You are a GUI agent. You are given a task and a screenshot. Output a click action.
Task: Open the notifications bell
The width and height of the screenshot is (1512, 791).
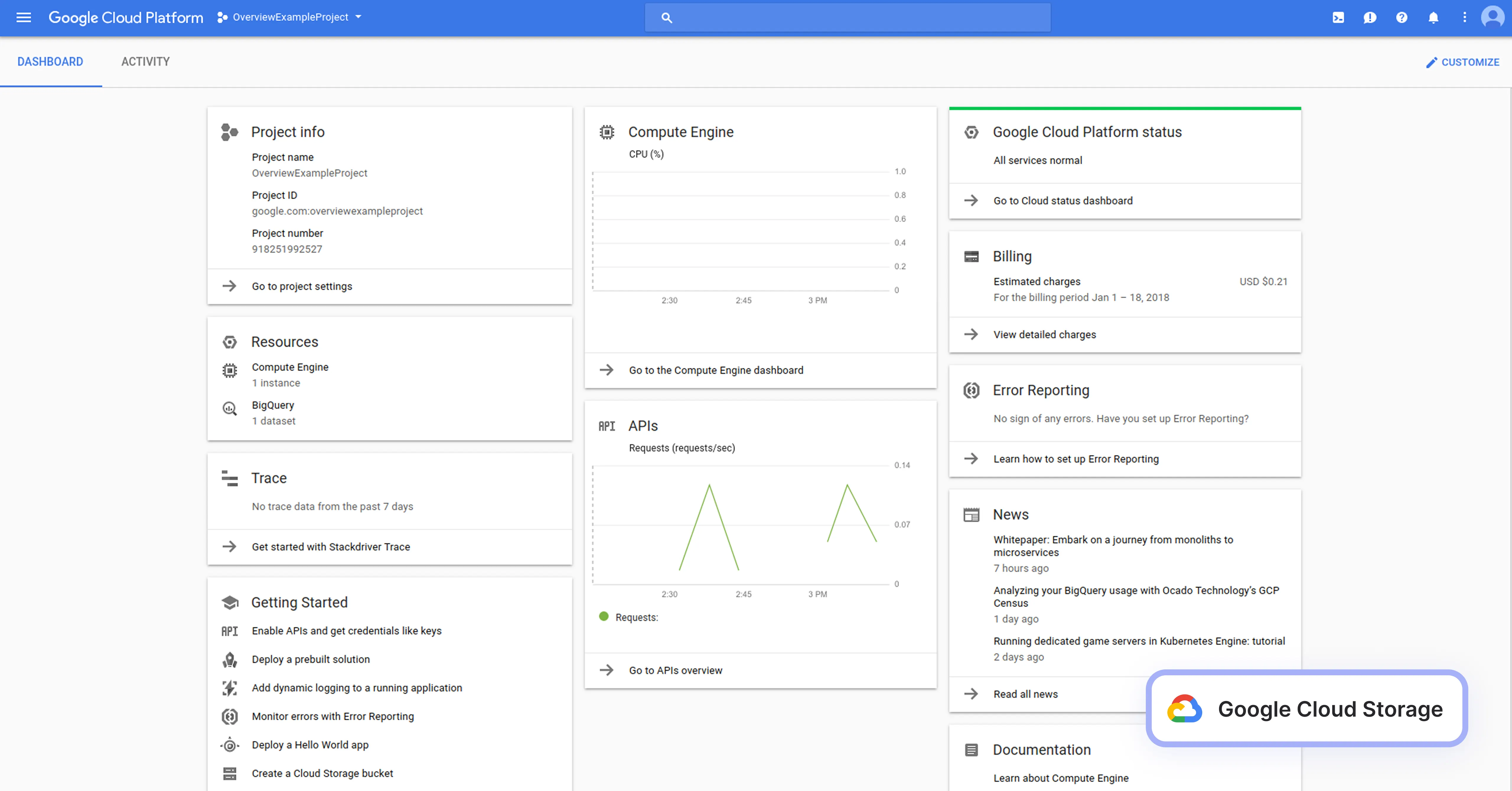pos(1433,18)
